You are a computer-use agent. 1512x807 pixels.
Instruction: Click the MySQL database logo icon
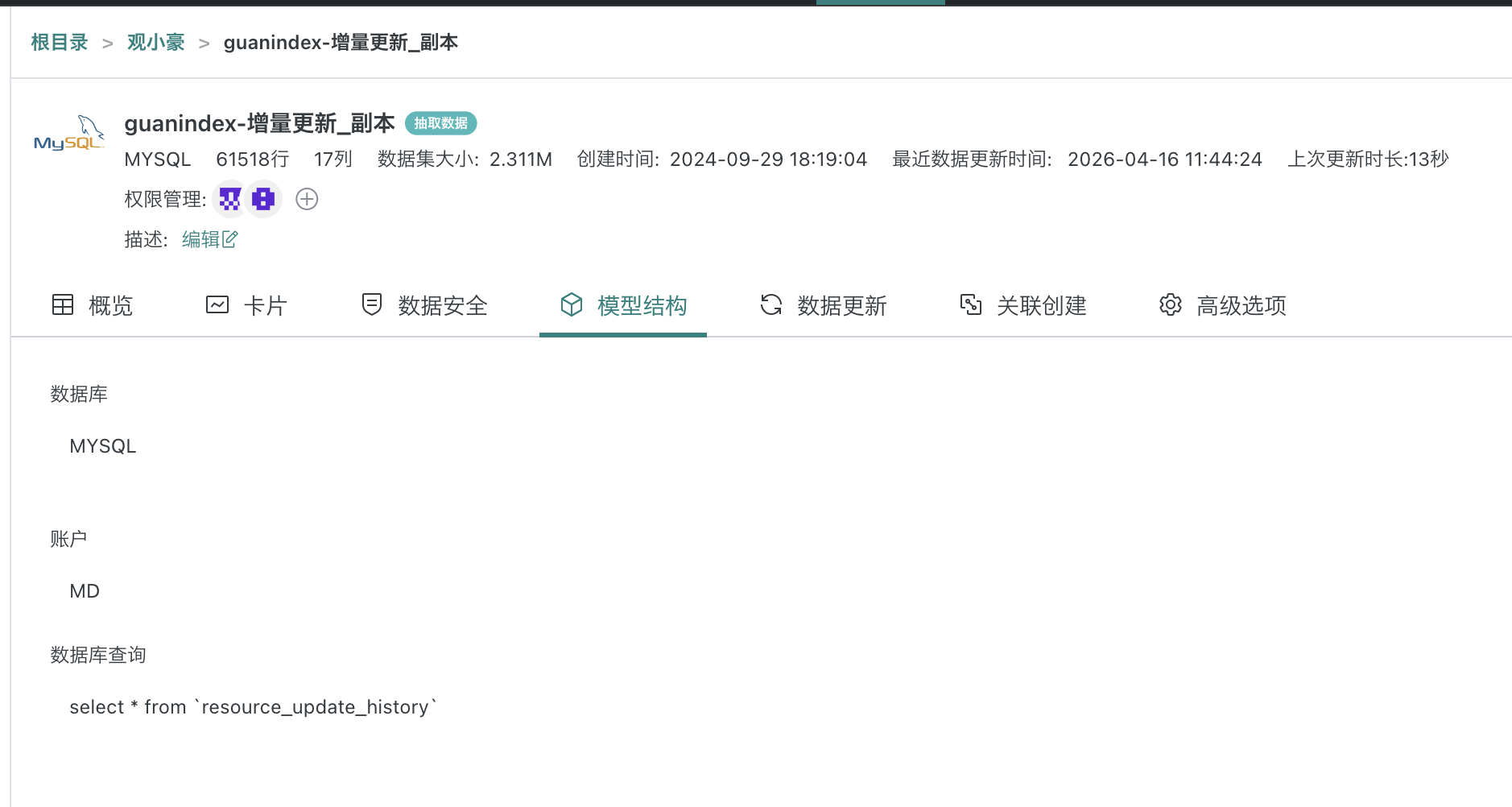(69, 134)
